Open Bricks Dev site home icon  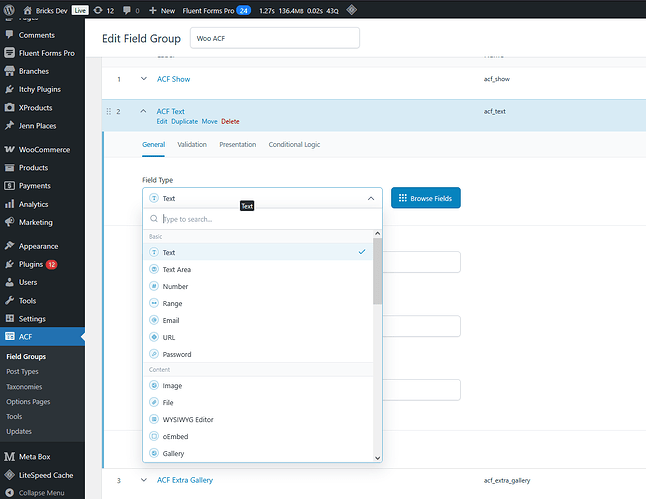pyautogui.click(x=27, y=10)
